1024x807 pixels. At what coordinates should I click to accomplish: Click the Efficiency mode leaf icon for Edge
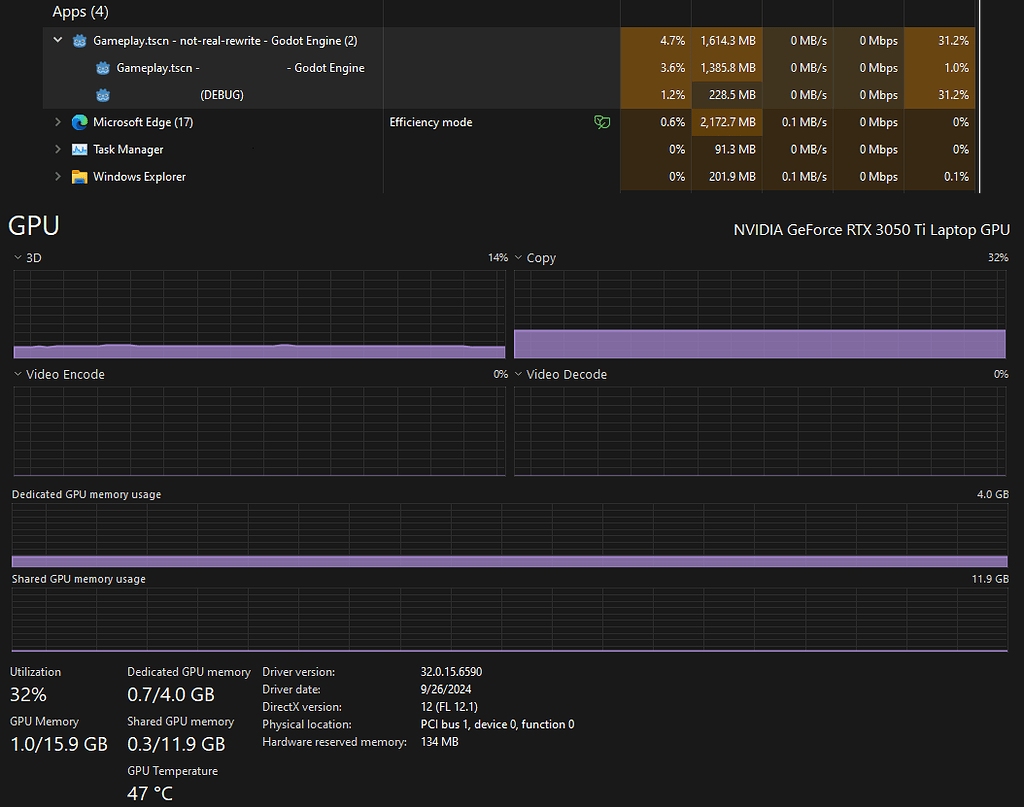tap(602, 121)
